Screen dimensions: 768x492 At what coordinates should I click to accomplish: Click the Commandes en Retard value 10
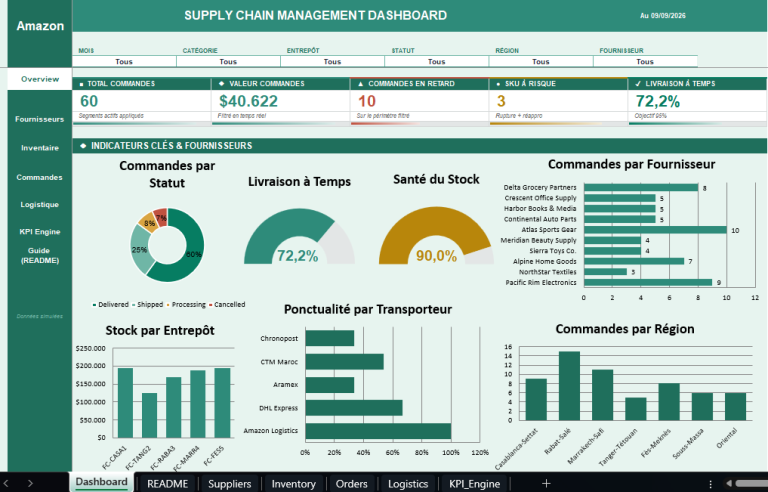point(367,101)
